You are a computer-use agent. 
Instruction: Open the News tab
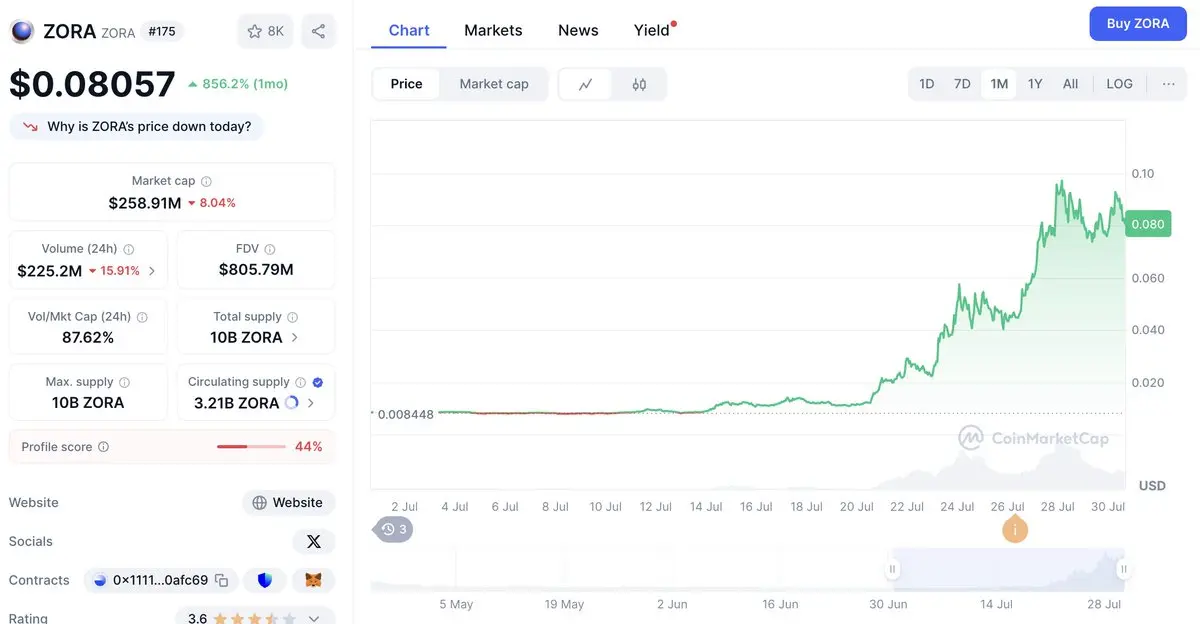578,30
